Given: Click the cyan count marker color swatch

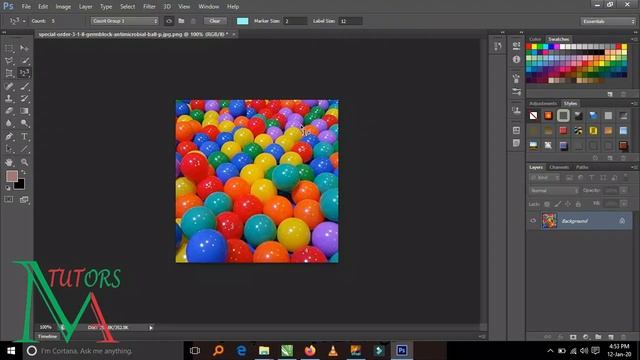Looking at the screenshot, I should click(242, 21).
